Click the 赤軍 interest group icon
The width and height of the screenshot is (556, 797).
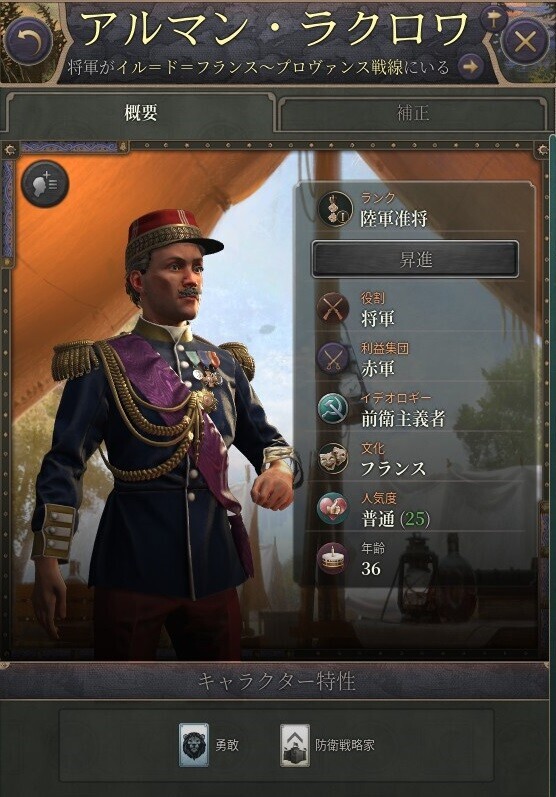[x=333, y=358]
